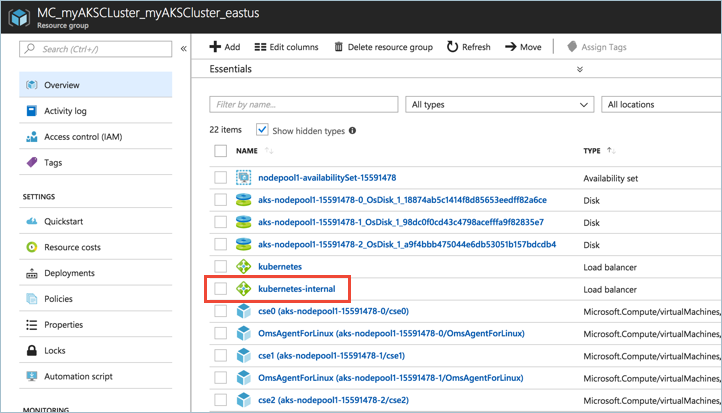
Task: Click the info icon beside Show hidden types
Action: coord(352,131)
